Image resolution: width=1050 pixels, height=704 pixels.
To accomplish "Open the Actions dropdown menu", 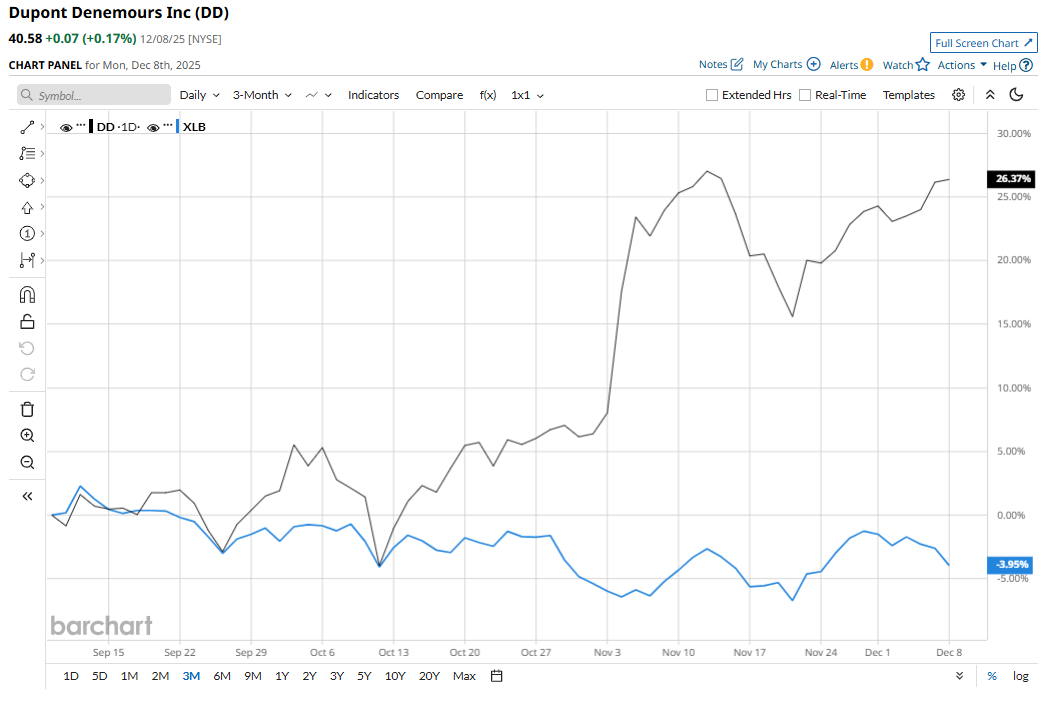I will (962, 65).
